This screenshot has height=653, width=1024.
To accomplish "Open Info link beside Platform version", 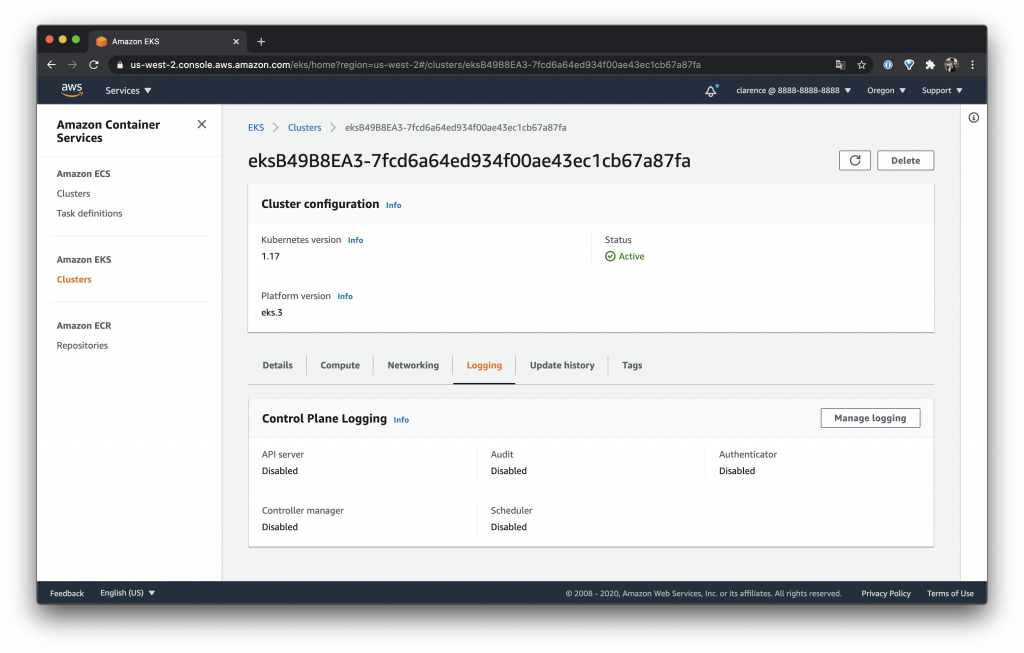I will tap(345, 296).
